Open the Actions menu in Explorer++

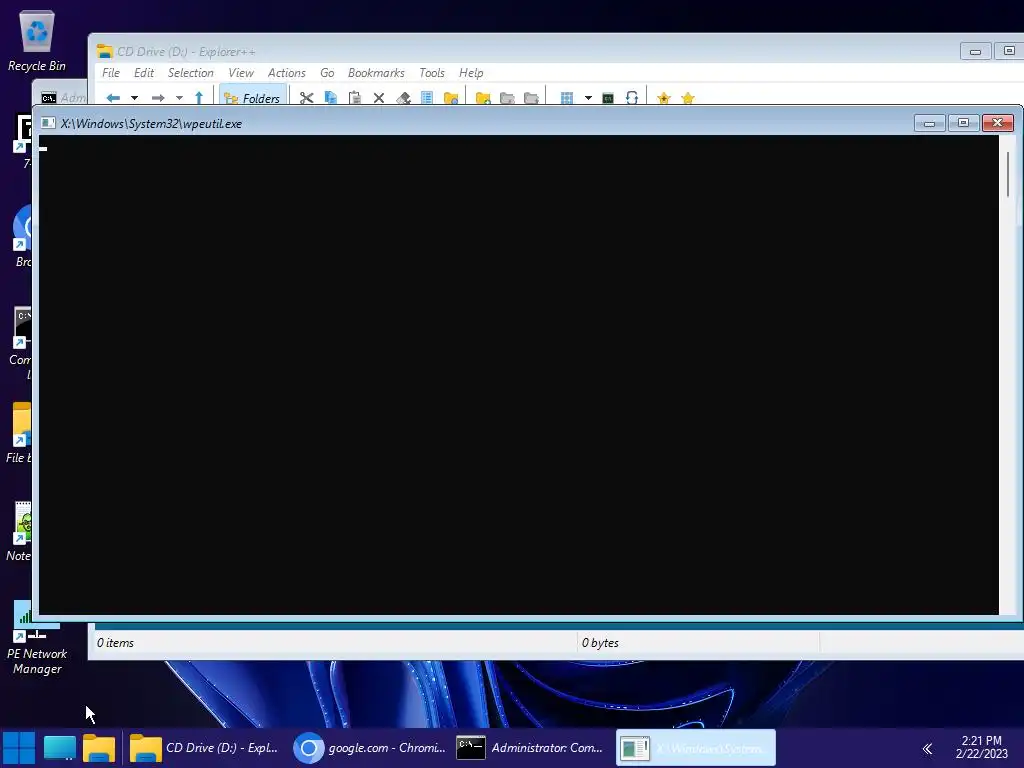coord(286,72)
